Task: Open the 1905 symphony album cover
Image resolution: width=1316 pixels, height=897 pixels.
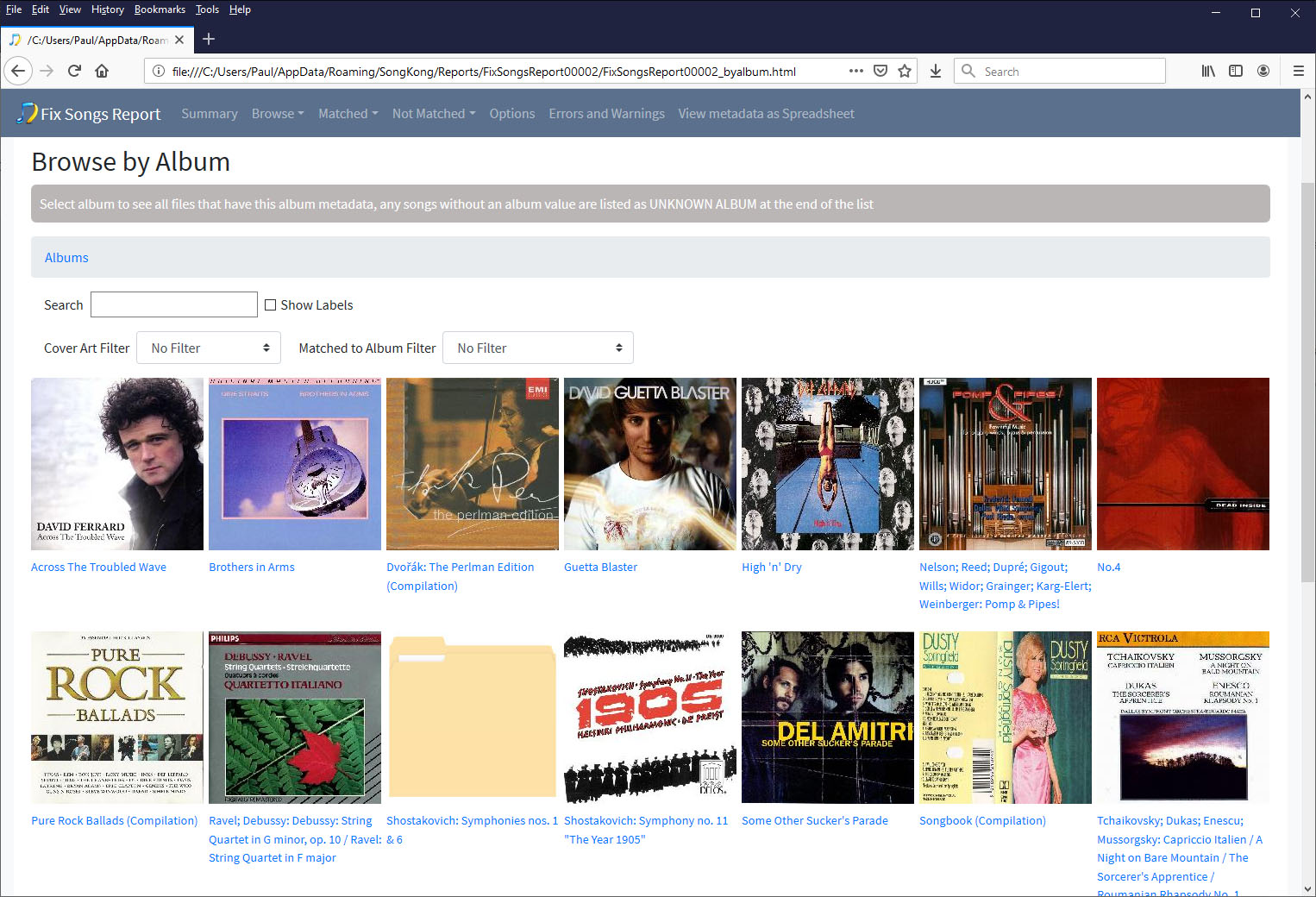Action: point(650,718)
